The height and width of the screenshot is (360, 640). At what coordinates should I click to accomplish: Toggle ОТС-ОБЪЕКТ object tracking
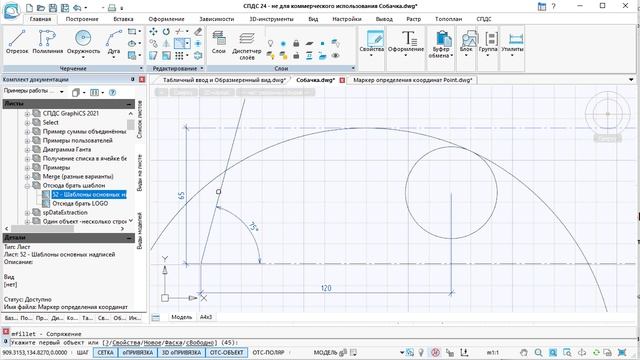[227, 352]
